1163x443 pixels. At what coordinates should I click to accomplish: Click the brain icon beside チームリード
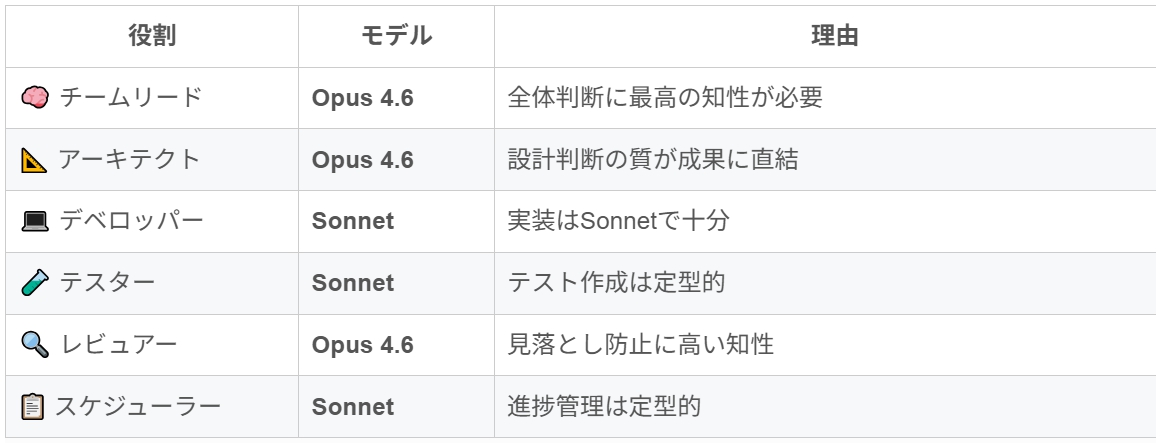(x=35, y=98)
